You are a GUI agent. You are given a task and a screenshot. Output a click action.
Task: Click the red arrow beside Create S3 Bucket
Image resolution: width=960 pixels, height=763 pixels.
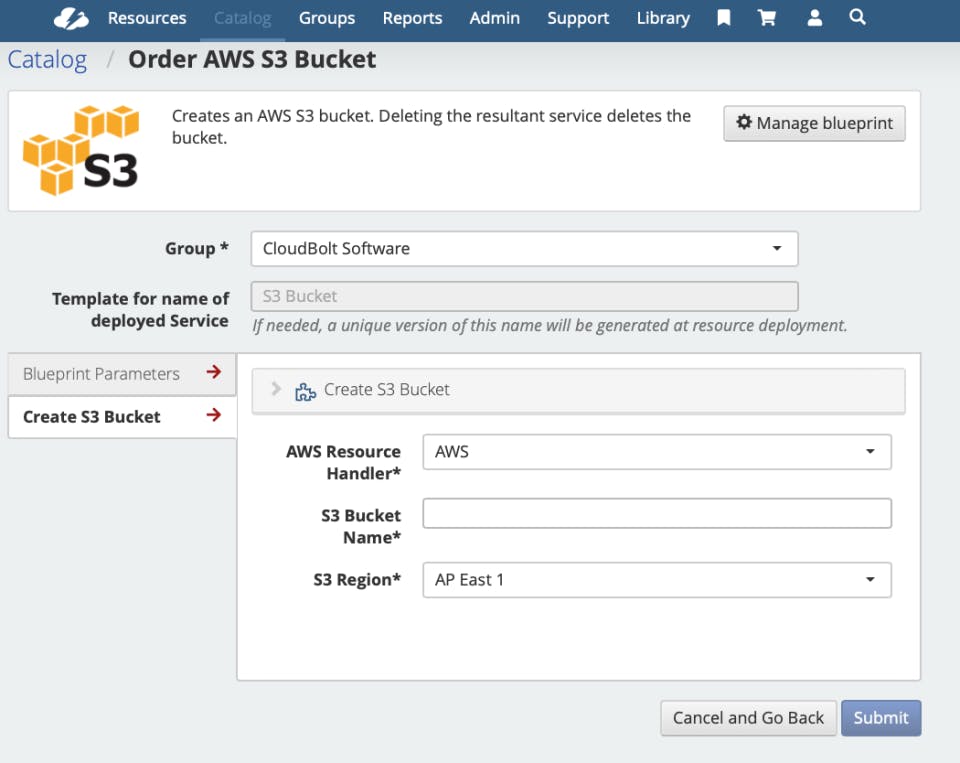pos(214,415)
